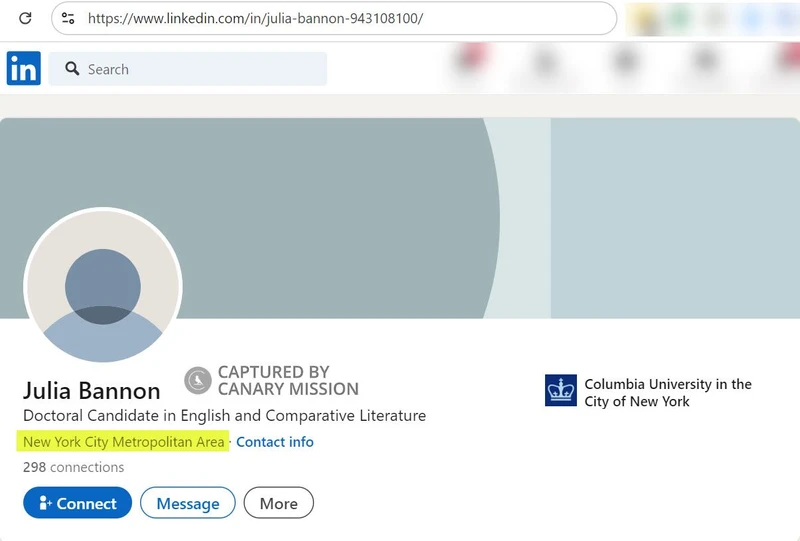The width and height of the screenshot is (800, 541).
Task: Click the Connect button
Action: pos(78,503)
